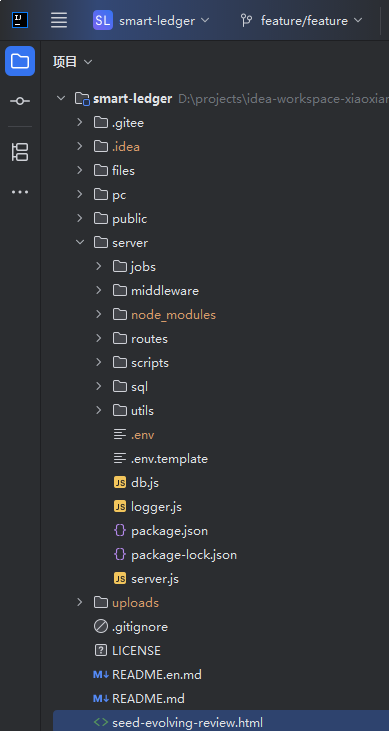The width and height of the screenshot is (389, 731).
Task: Click the logger.js JavaScript file icon
Action: pos(120,507)
